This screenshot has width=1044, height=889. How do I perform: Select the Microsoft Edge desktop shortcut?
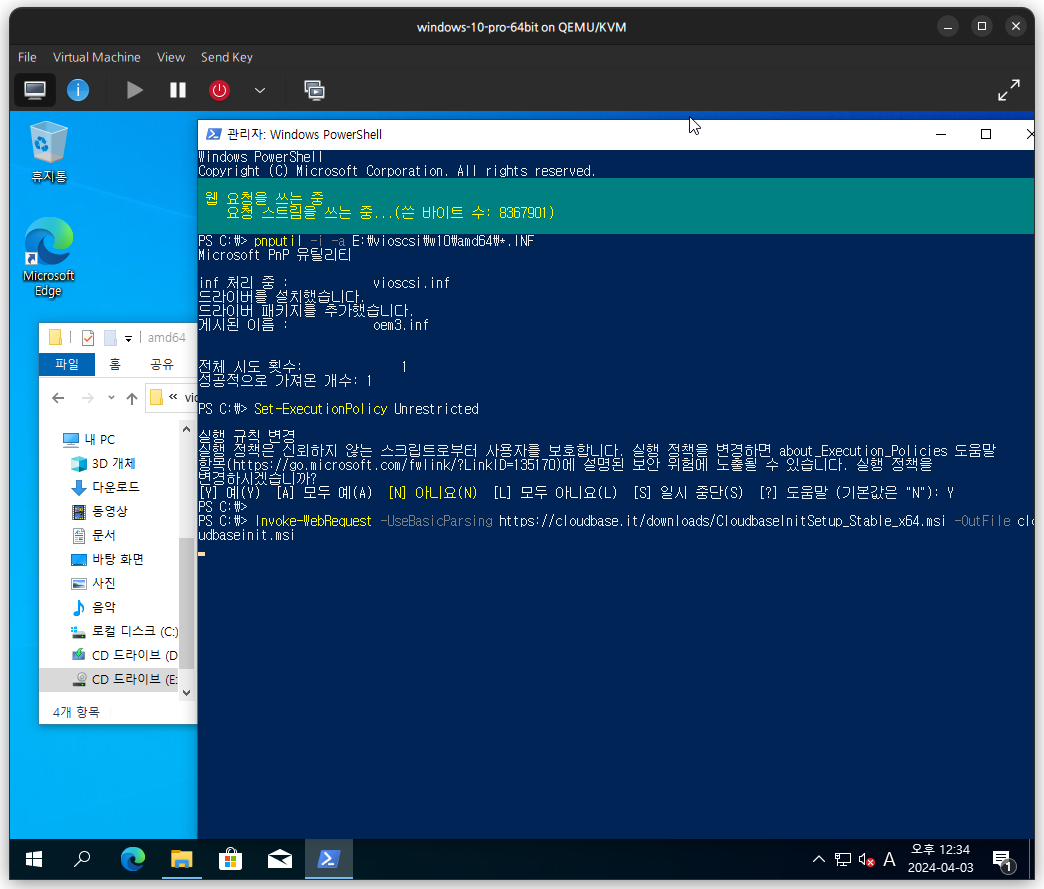coord(49,256)
